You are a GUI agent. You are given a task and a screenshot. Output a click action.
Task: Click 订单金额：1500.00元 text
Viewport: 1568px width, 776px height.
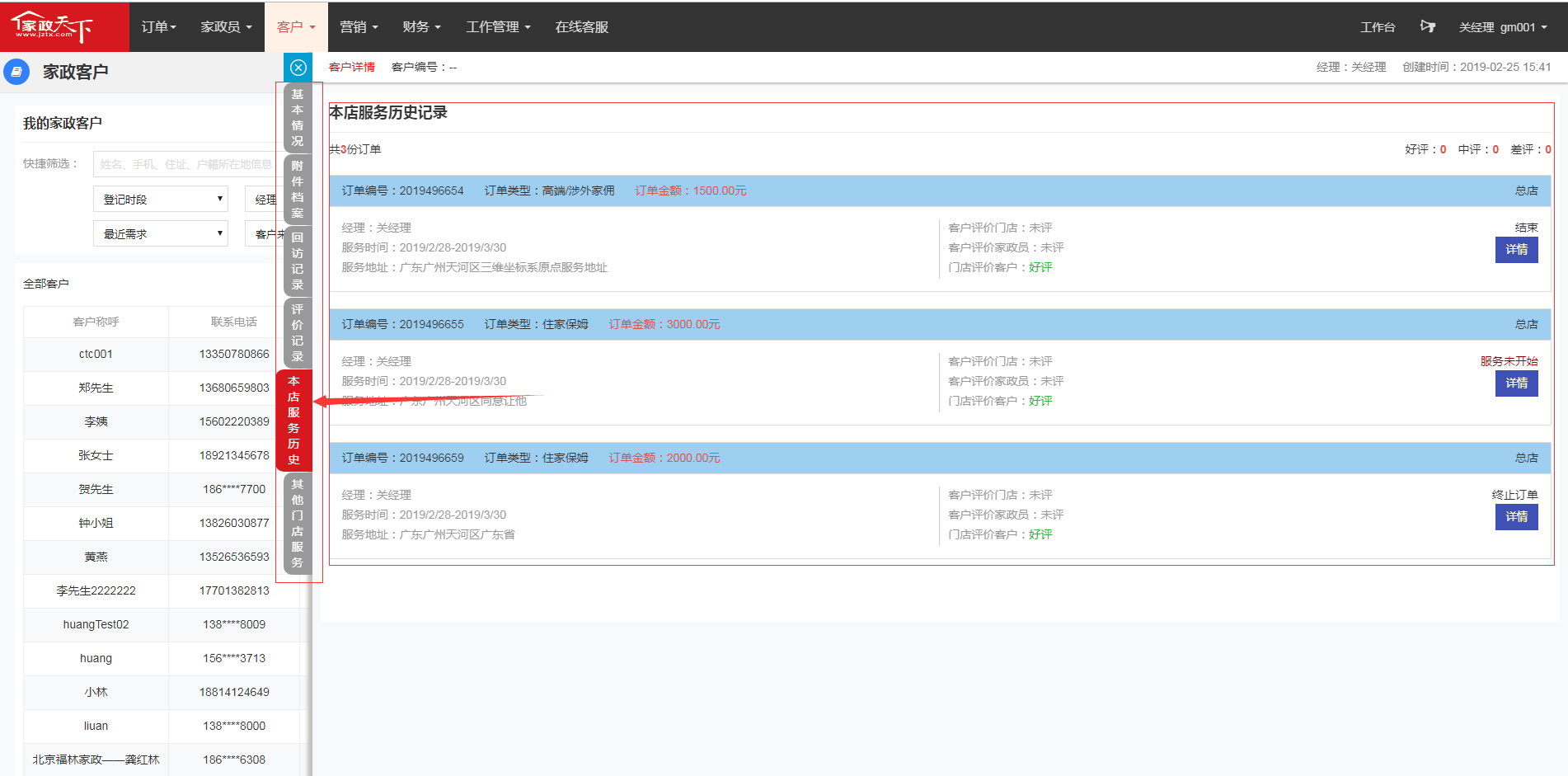point(691,190)
